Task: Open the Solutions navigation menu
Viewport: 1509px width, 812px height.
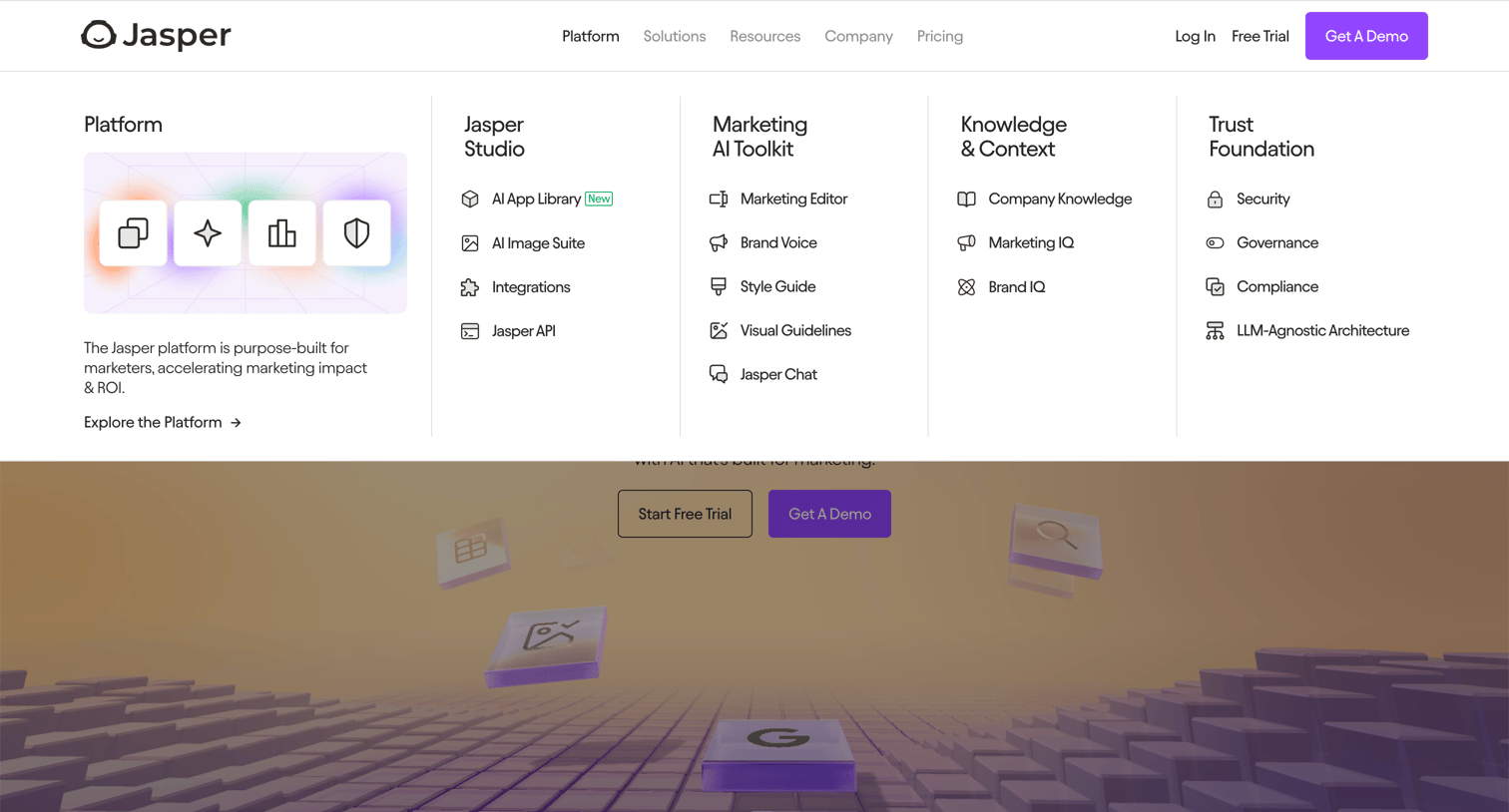Action: click(675, 36)
